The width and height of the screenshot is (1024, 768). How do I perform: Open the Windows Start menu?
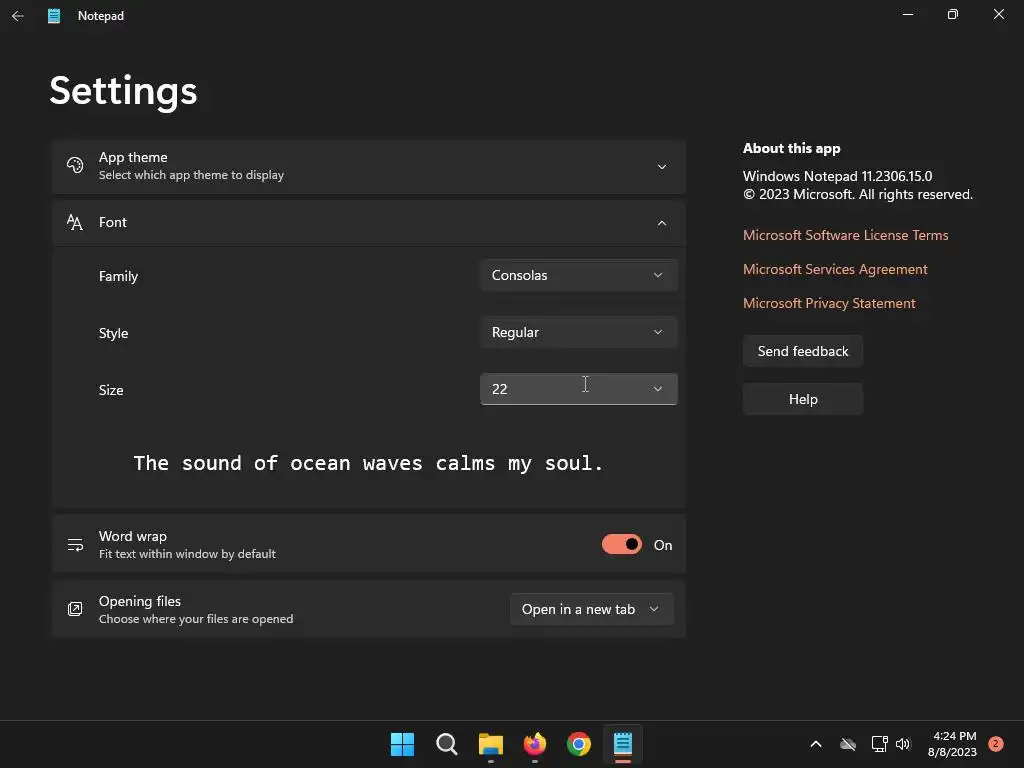click(402, 744)
